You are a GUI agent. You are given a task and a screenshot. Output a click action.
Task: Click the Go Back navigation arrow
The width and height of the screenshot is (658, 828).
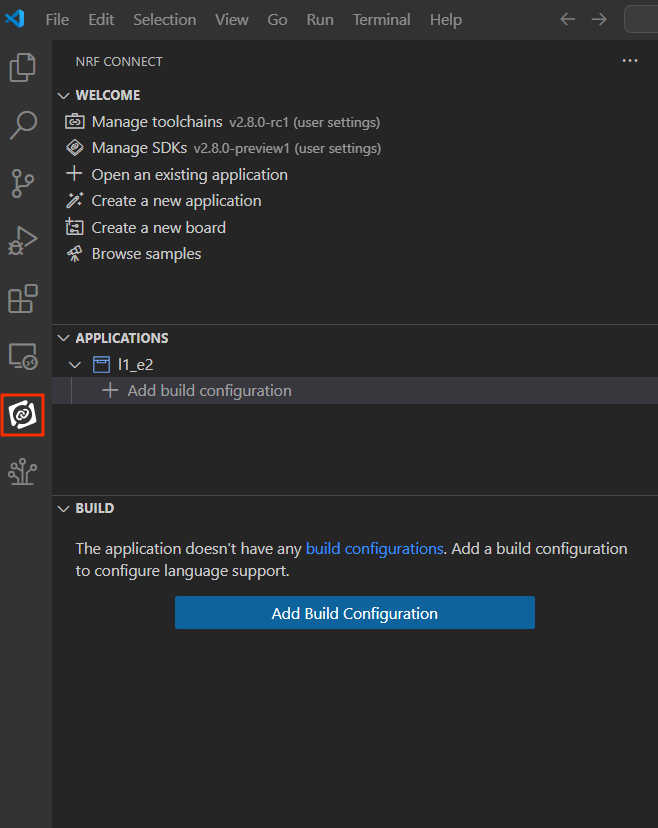tap(567, 19)
